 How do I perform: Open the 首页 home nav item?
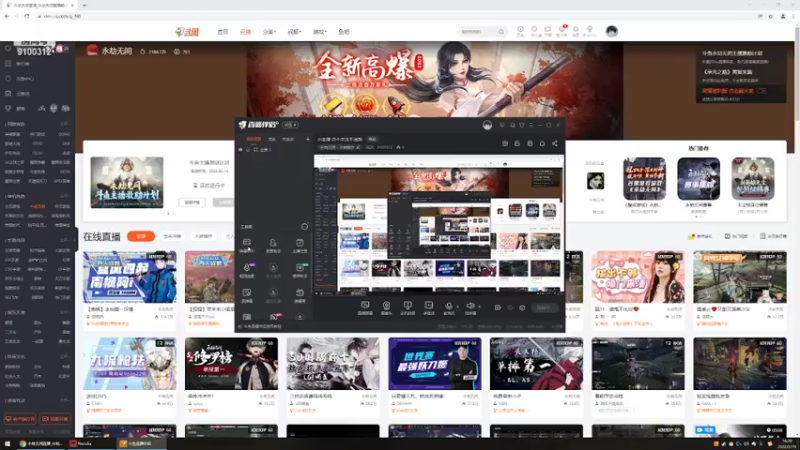[x=223, y=32]
